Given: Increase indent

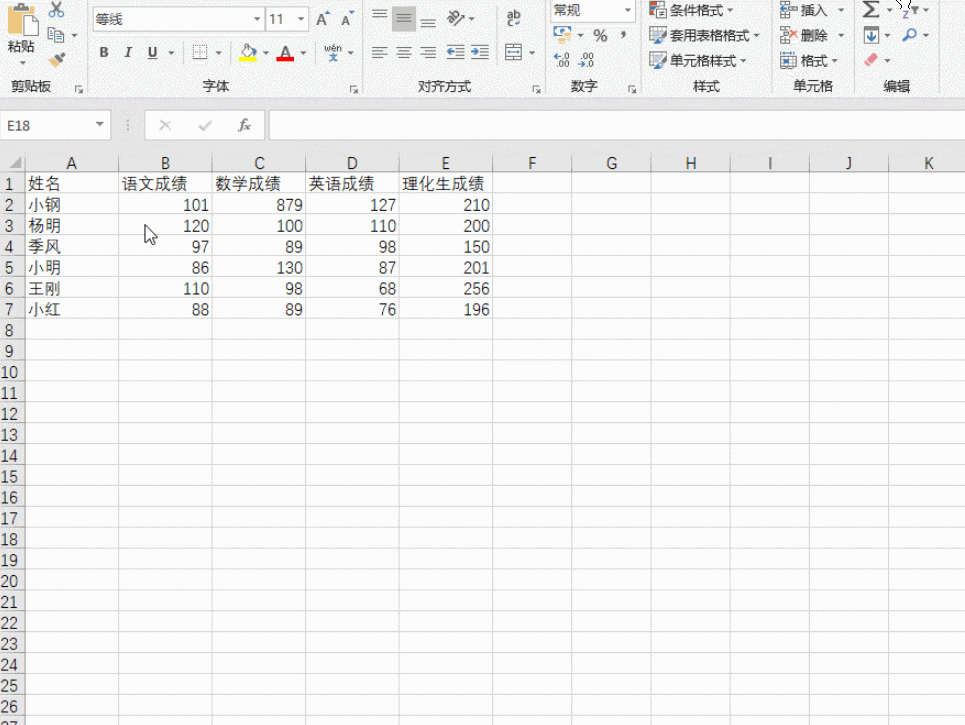Looking at the screenshot, I should point(480,53).
